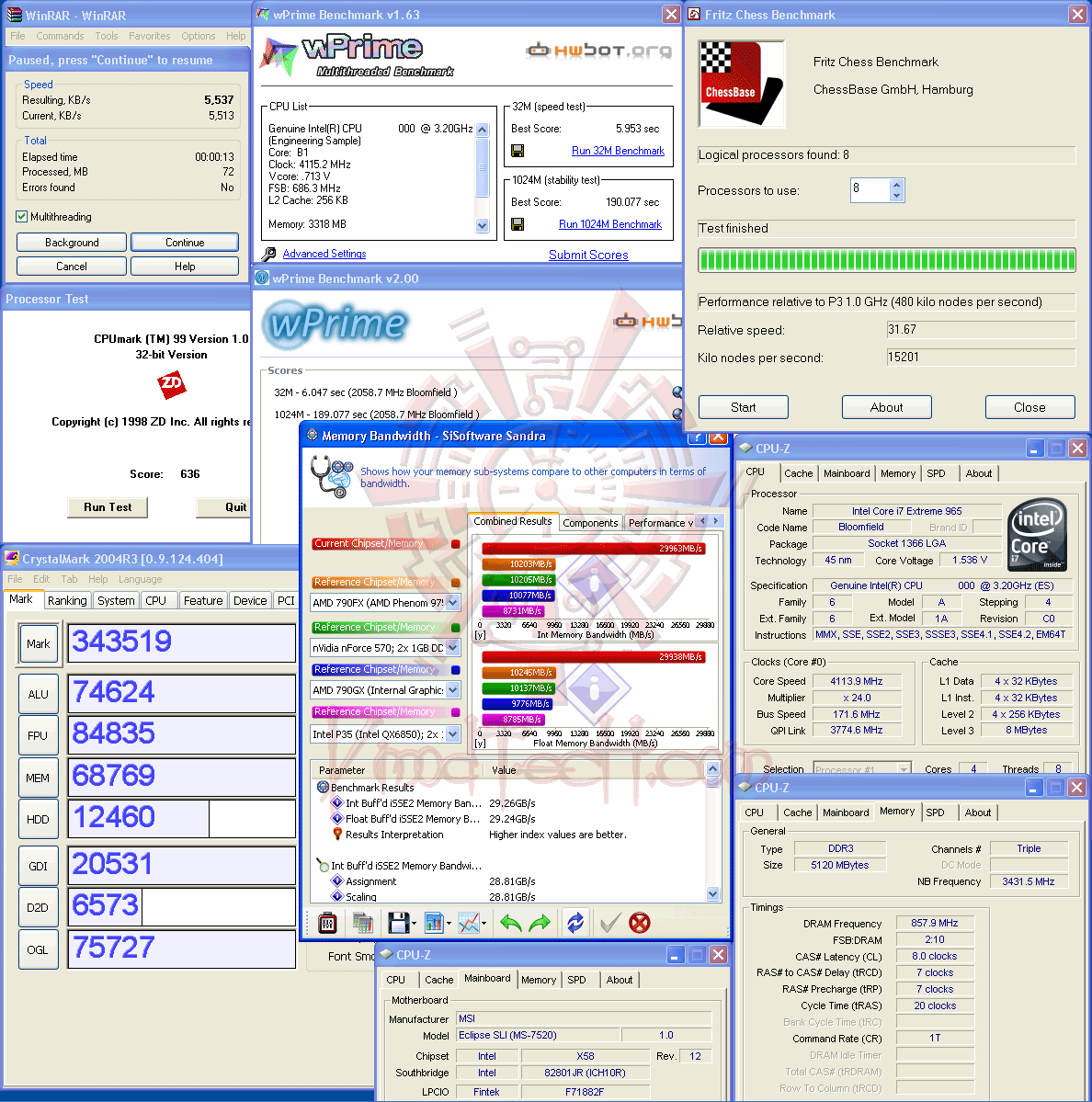Open Mainboard tab in upper CPU-Z window

click(x=847, y=473)
